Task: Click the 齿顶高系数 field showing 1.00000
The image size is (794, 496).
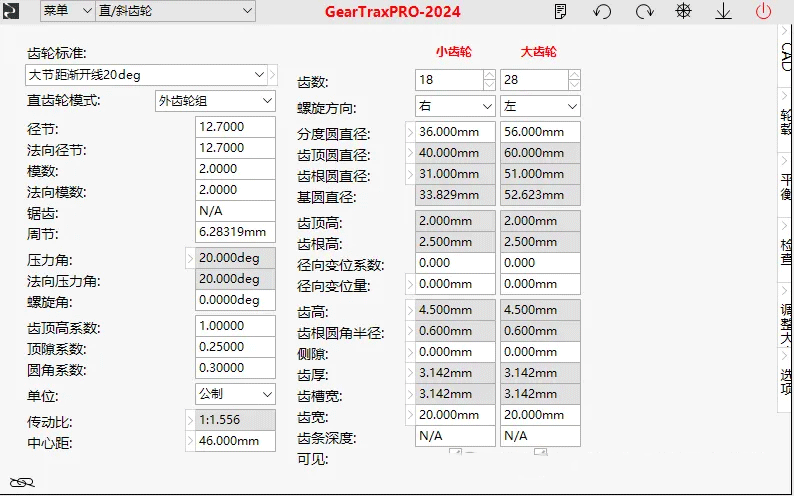Action: [x=235, y=325]
